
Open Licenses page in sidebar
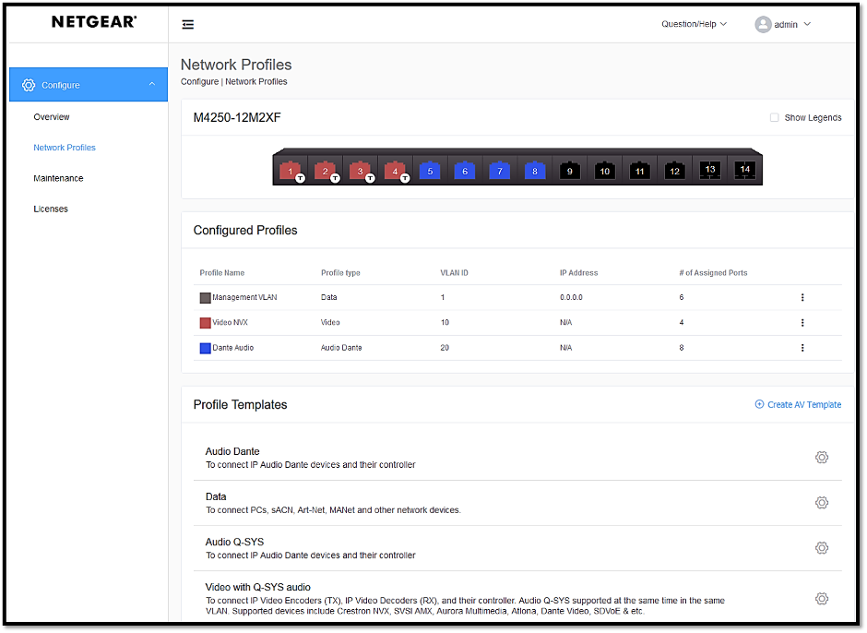pos(50,209)
